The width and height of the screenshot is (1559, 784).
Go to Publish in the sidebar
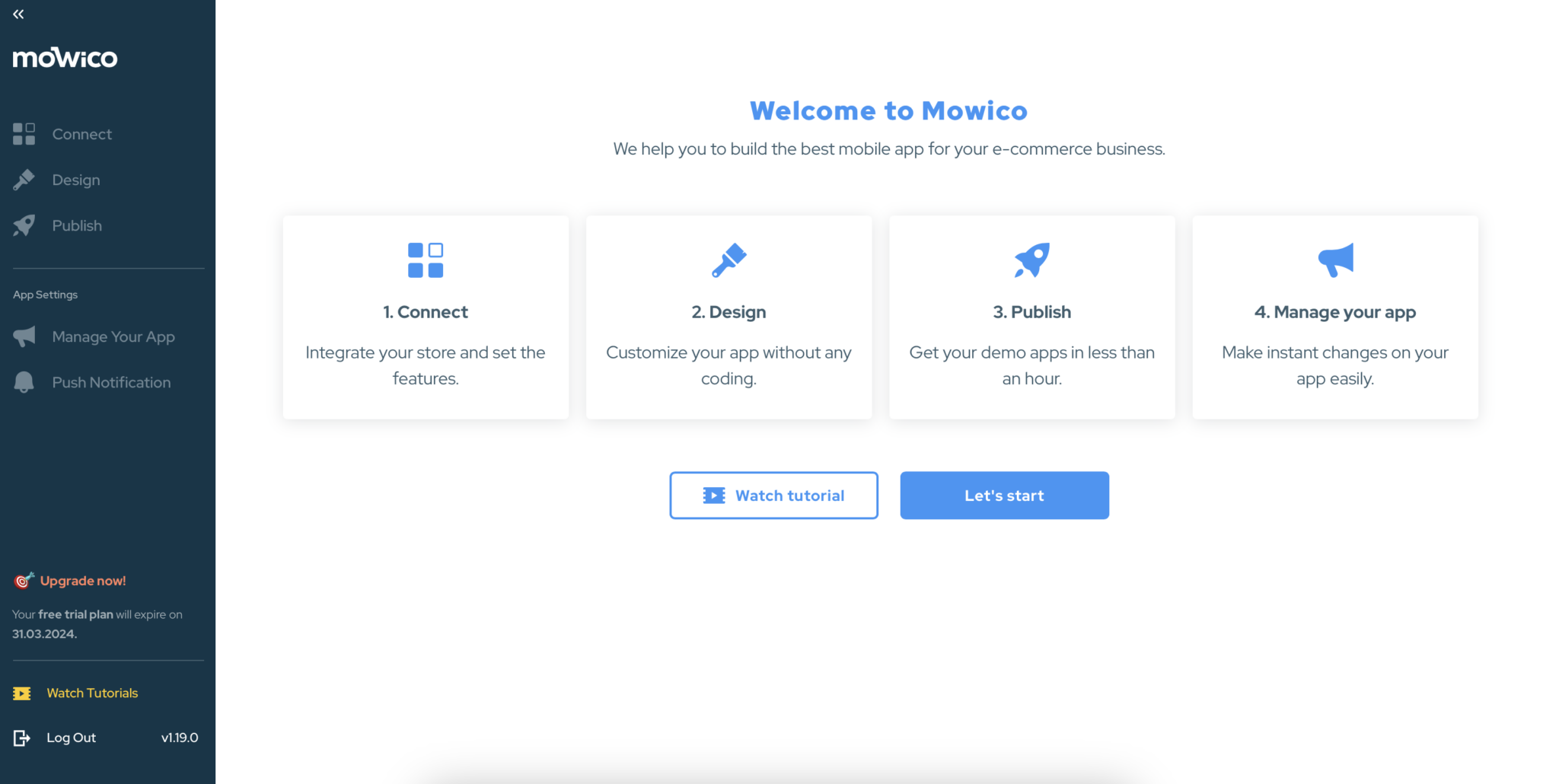pyautogui.click(x=77, y=225)
